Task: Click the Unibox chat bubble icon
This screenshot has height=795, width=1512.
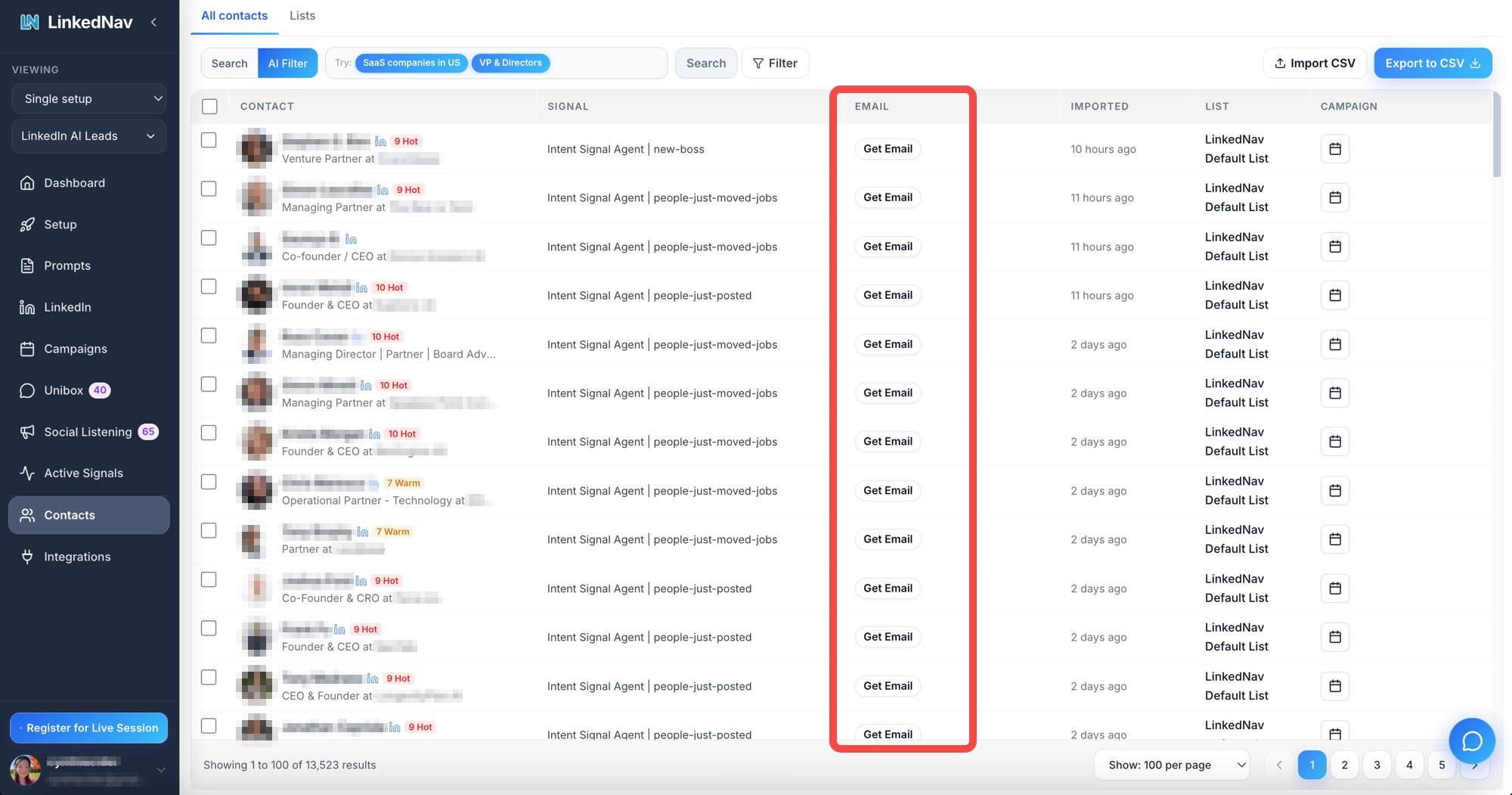Action: [x=27, y=390]
